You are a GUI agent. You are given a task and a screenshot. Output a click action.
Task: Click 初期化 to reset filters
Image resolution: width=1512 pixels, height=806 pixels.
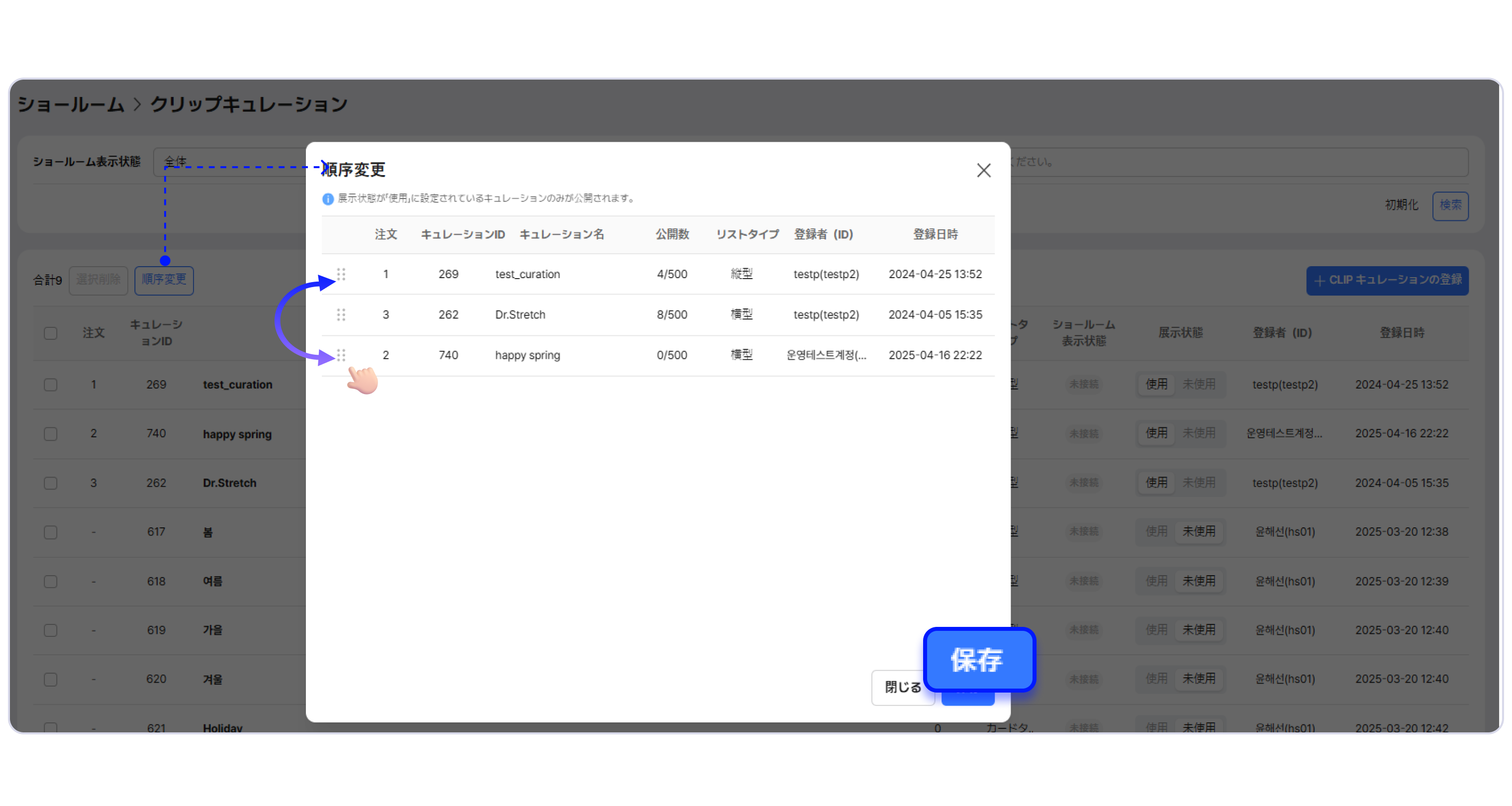tap(1402, 205)
